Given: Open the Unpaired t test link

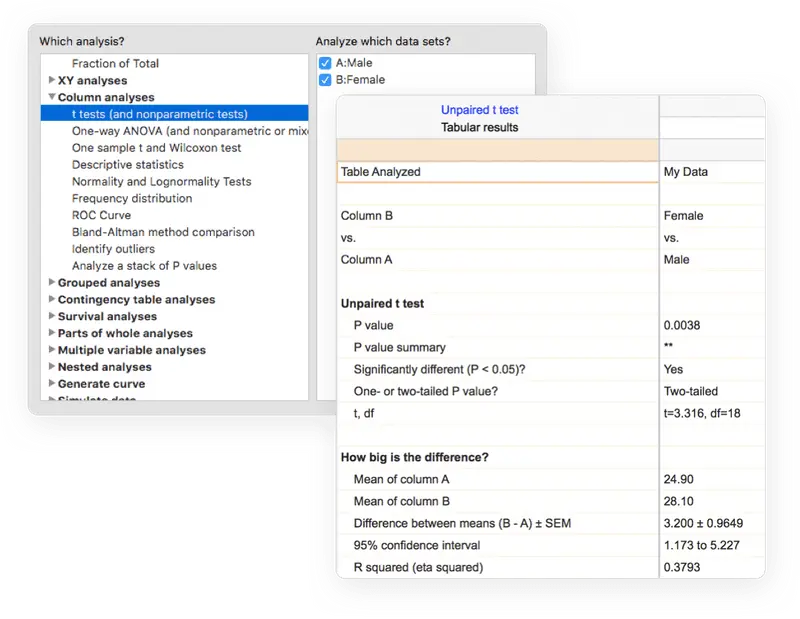Looking at the screenshot, I should [x=479, y=110].
